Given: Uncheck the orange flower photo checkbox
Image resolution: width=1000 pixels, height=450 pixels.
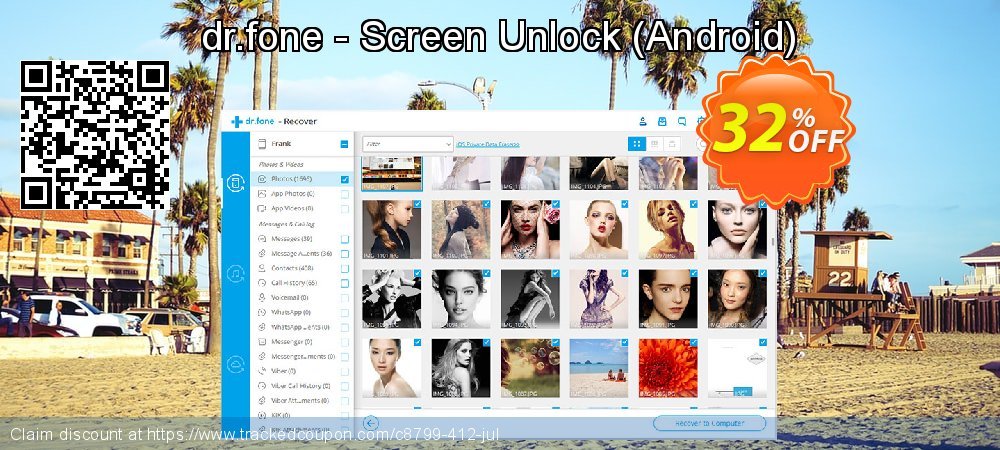Looking at the screenshot, I should [x=693, y=342].
